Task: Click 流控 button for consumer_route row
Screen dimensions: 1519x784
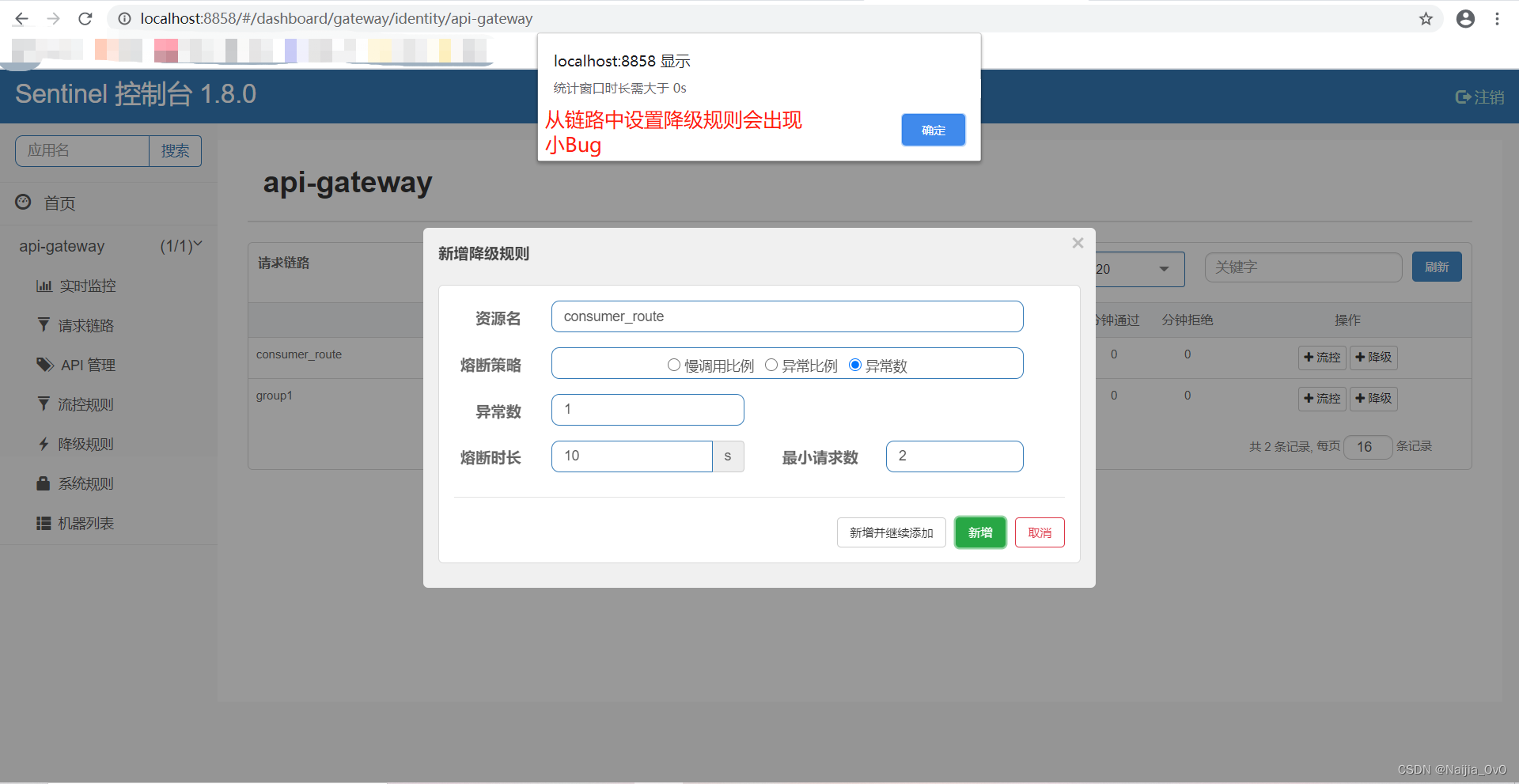Action: point(1322,357)
